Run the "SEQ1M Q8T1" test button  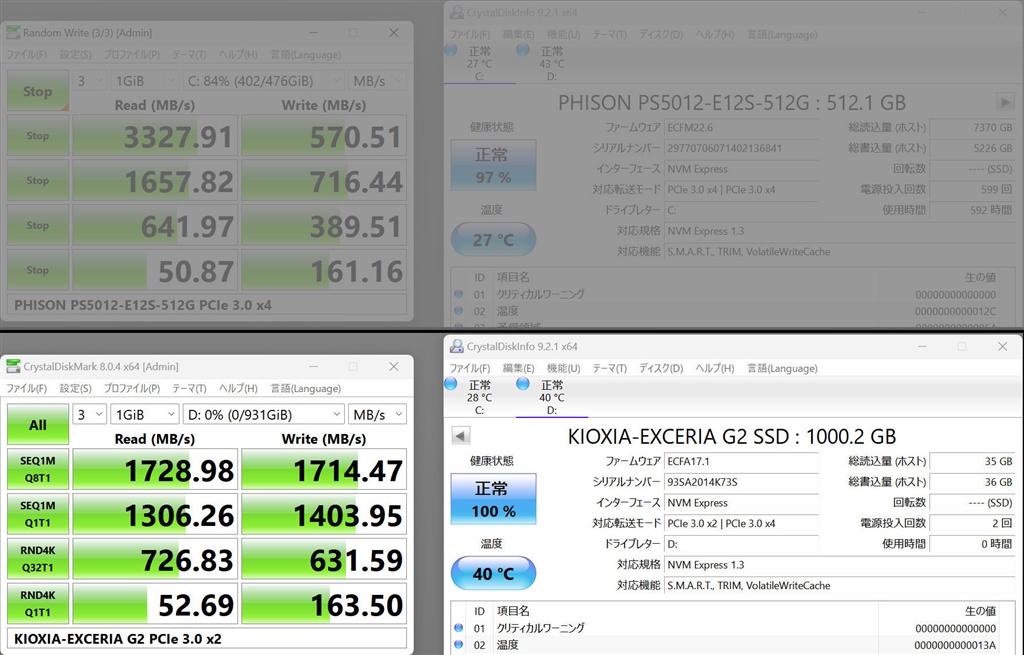pyautogui.click(x=38, y=469)
